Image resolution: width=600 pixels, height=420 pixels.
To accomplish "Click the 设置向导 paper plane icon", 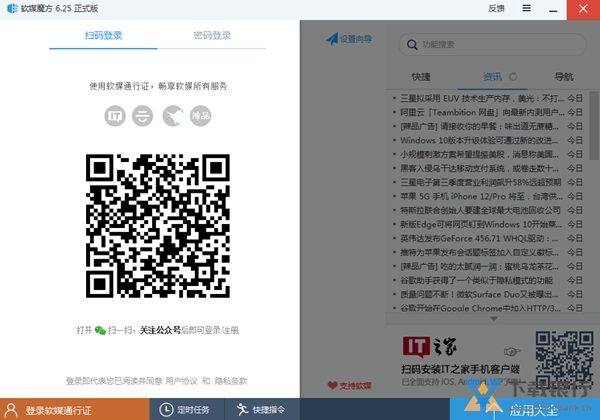I will coord(331,40).
